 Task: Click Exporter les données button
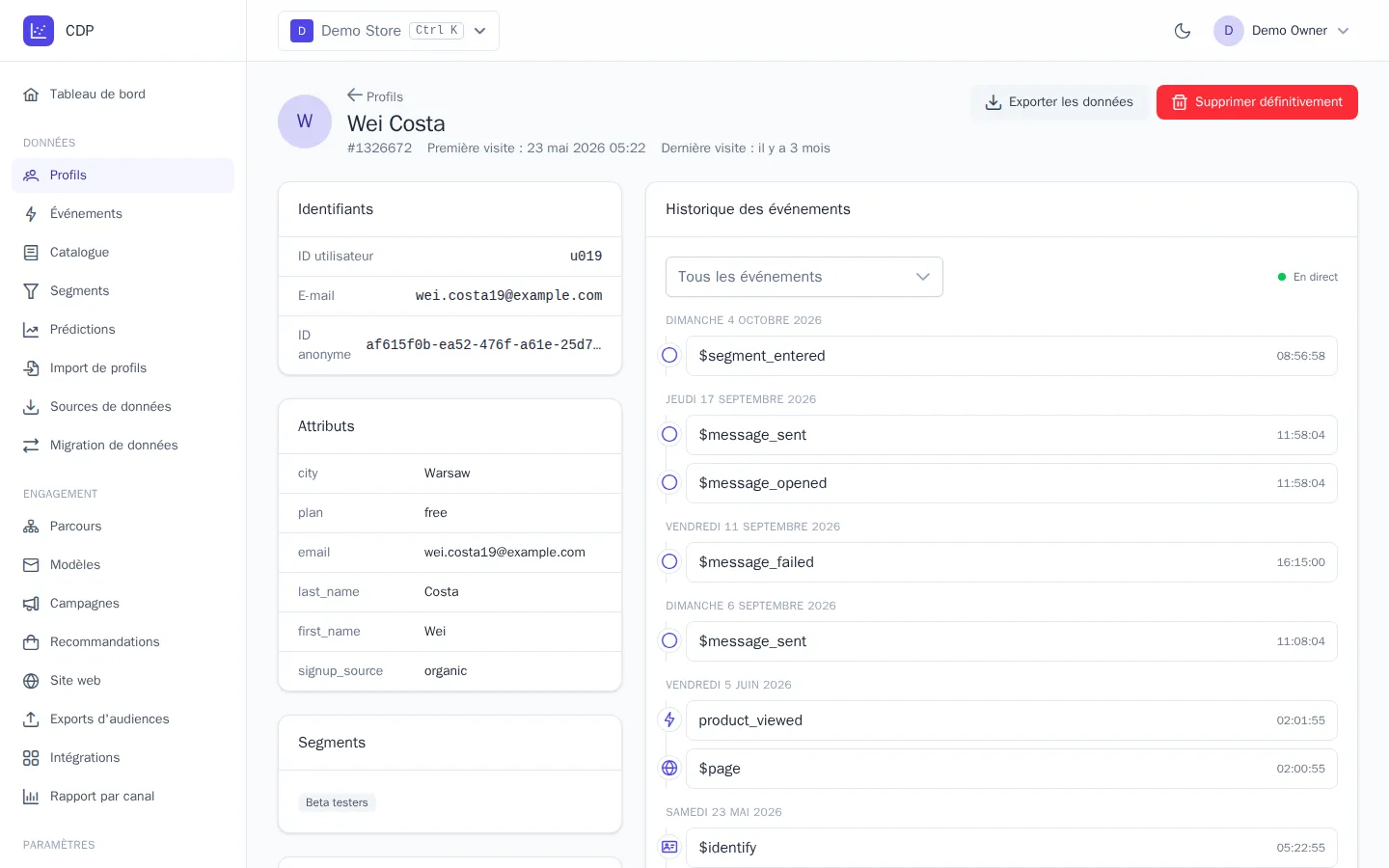tap(1059, 102)
